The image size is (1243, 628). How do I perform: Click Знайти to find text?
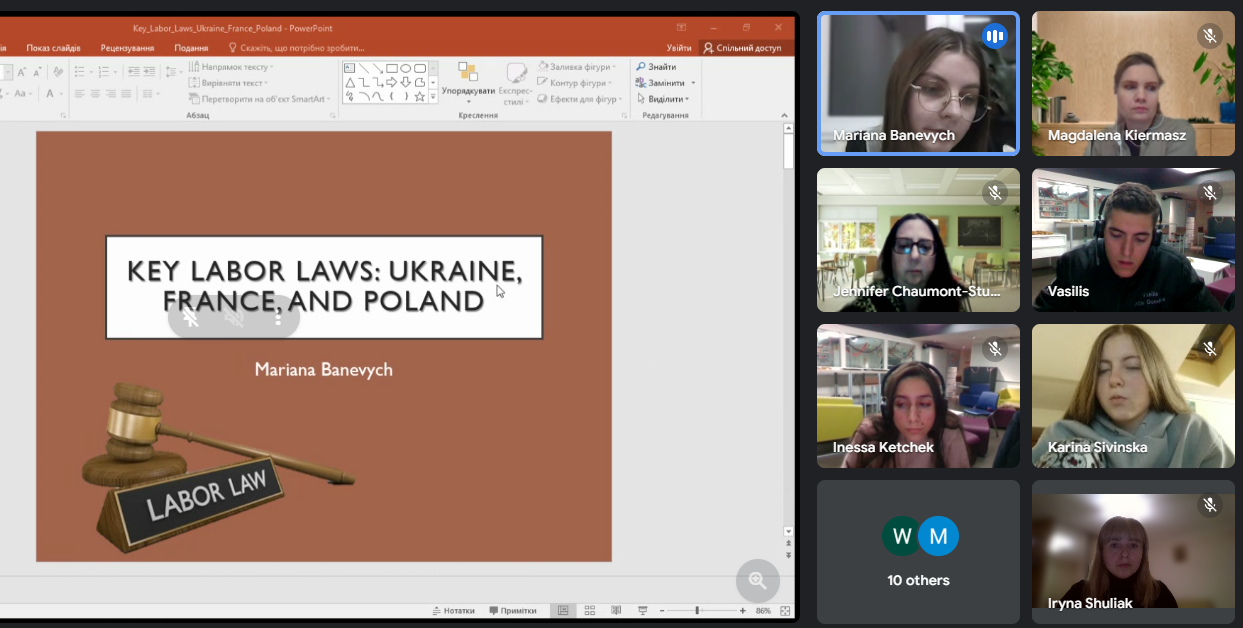[x=656, y=67]
